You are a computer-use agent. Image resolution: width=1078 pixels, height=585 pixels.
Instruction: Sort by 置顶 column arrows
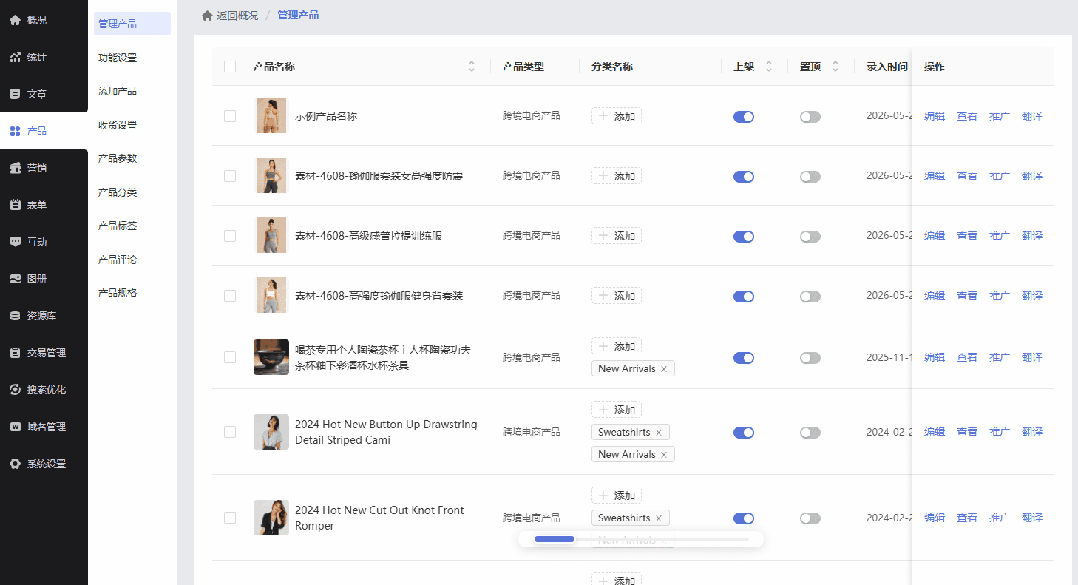pyautogui.click(x=835, y=67)
